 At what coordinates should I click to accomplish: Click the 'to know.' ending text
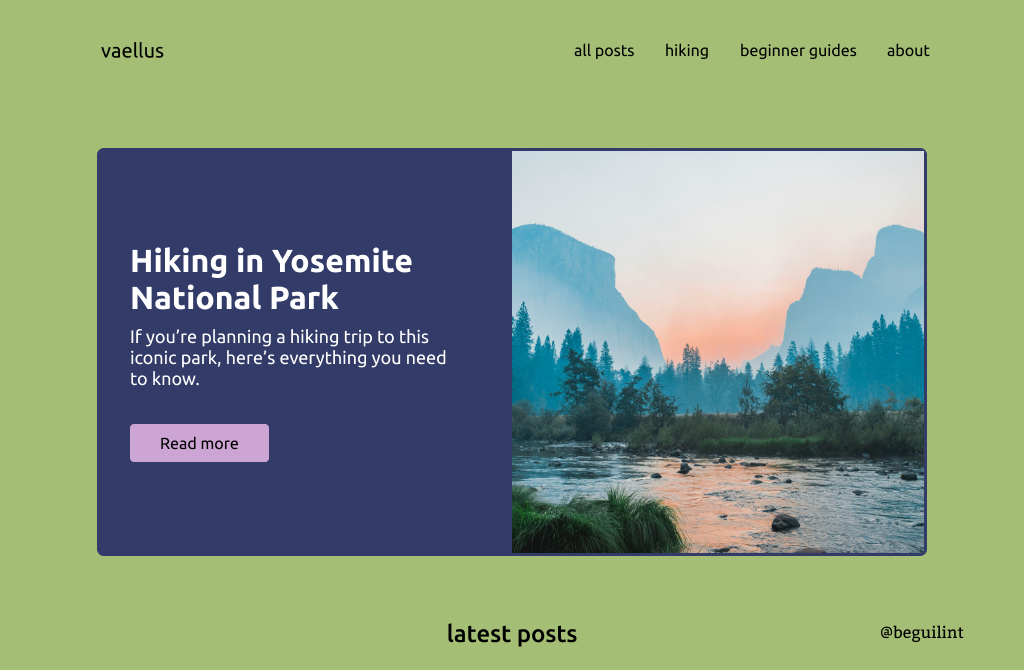click(165, 379)
